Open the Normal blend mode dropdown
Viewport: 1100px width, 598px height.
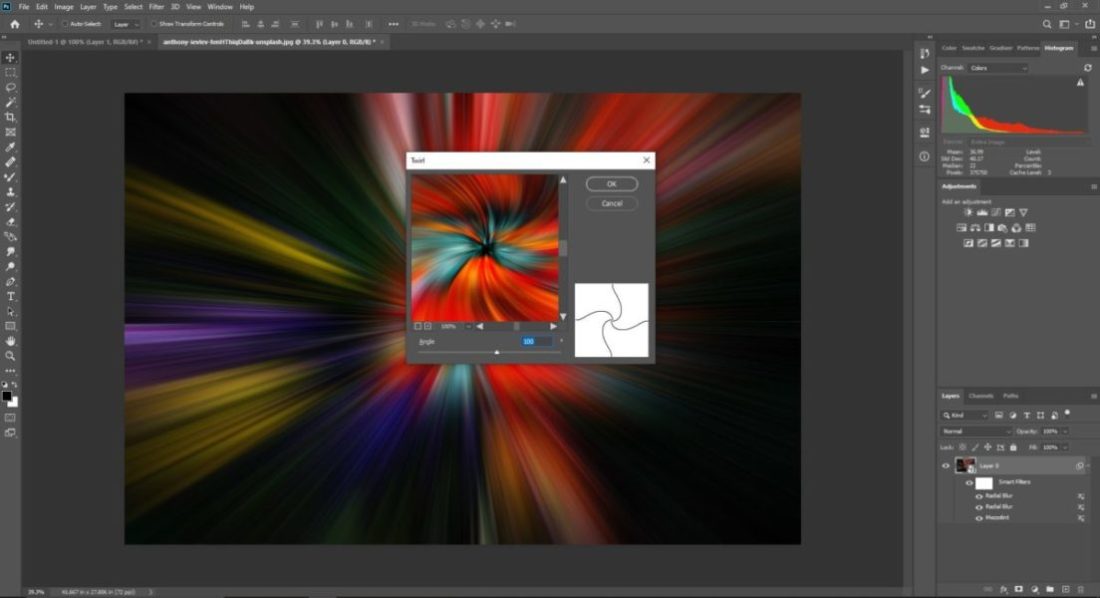pos(976,431)
